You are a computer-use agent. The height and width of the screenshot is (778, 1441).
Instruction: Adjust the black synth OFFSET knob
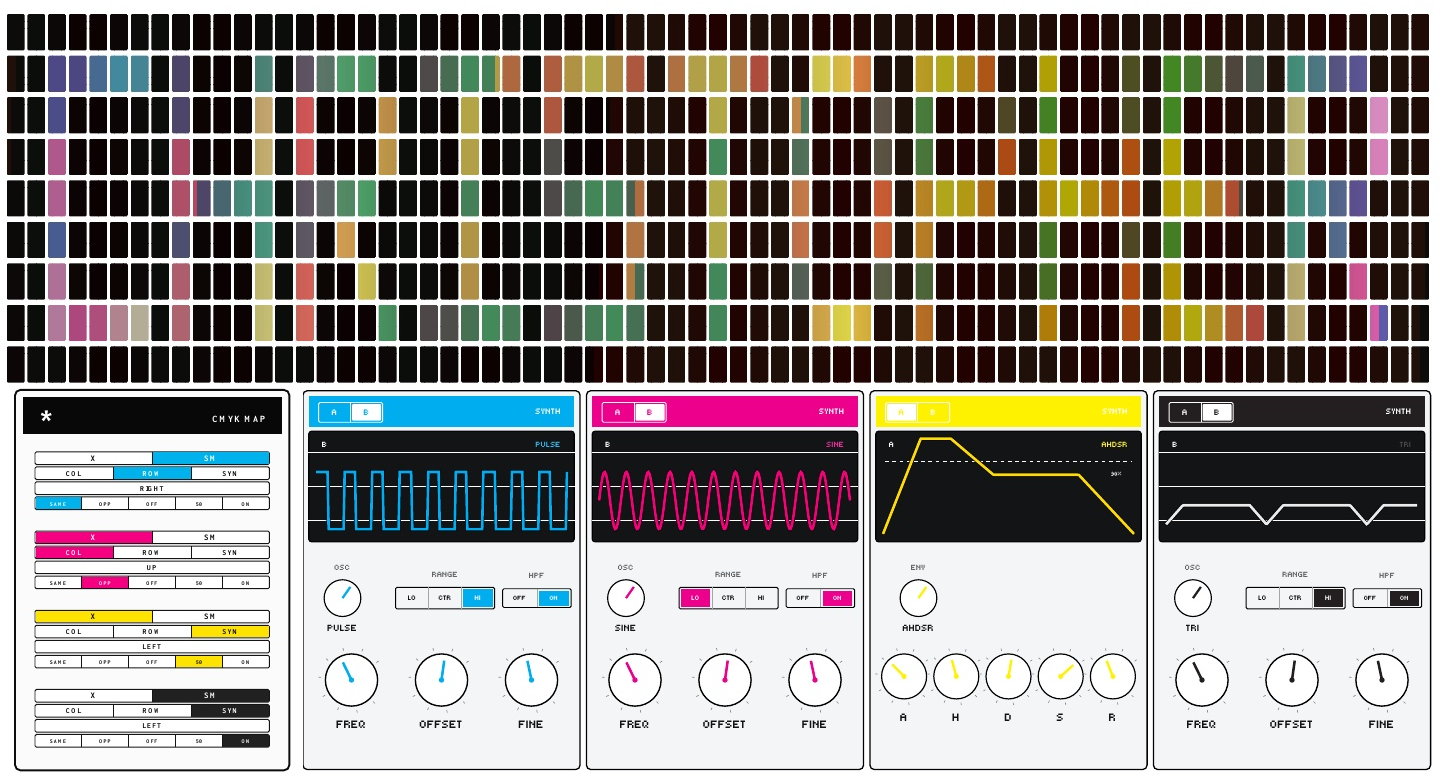pyautogui.click(x=1292, y=680)
